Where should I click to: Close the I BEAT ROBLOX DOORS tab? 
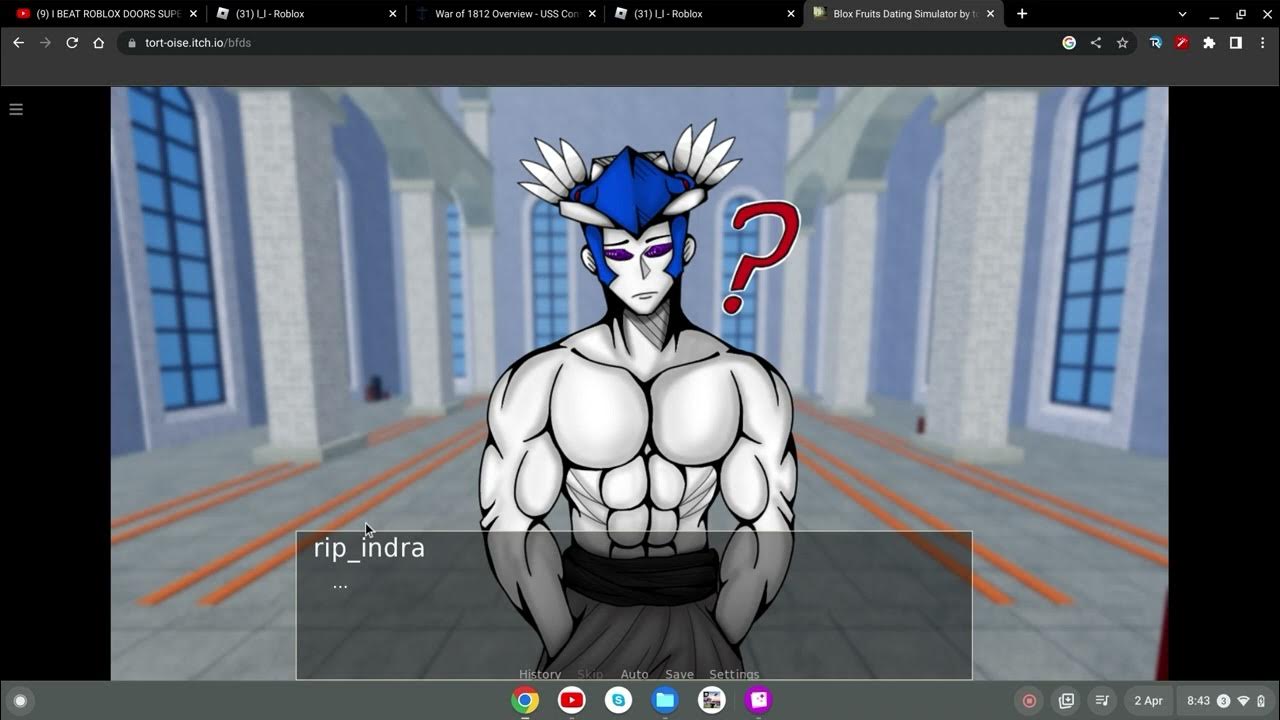(x=194, y=14)
